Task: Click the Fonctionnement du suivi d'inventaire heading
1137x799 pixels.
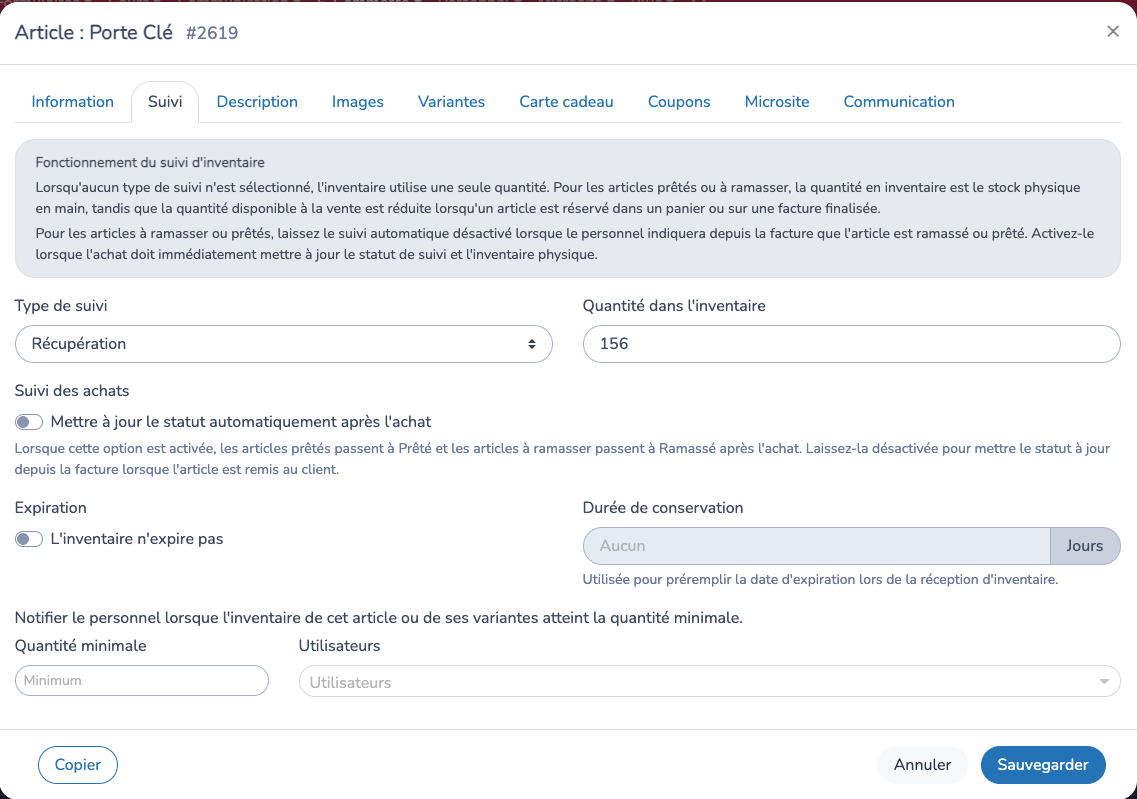Action: (150, 162)
